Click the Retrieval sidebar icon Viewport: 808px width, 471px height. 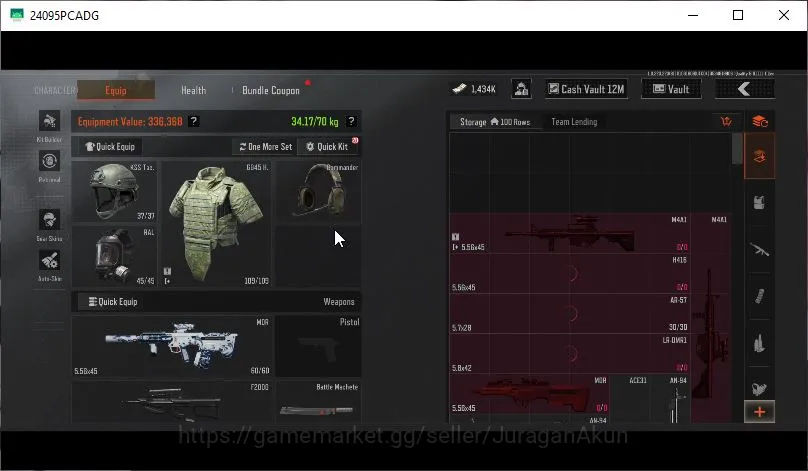point(49,161)
